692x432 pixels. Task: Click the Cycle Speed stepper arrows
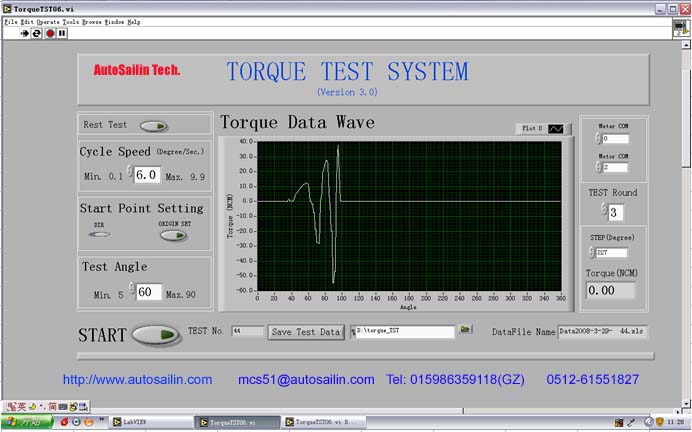point(130,171)
